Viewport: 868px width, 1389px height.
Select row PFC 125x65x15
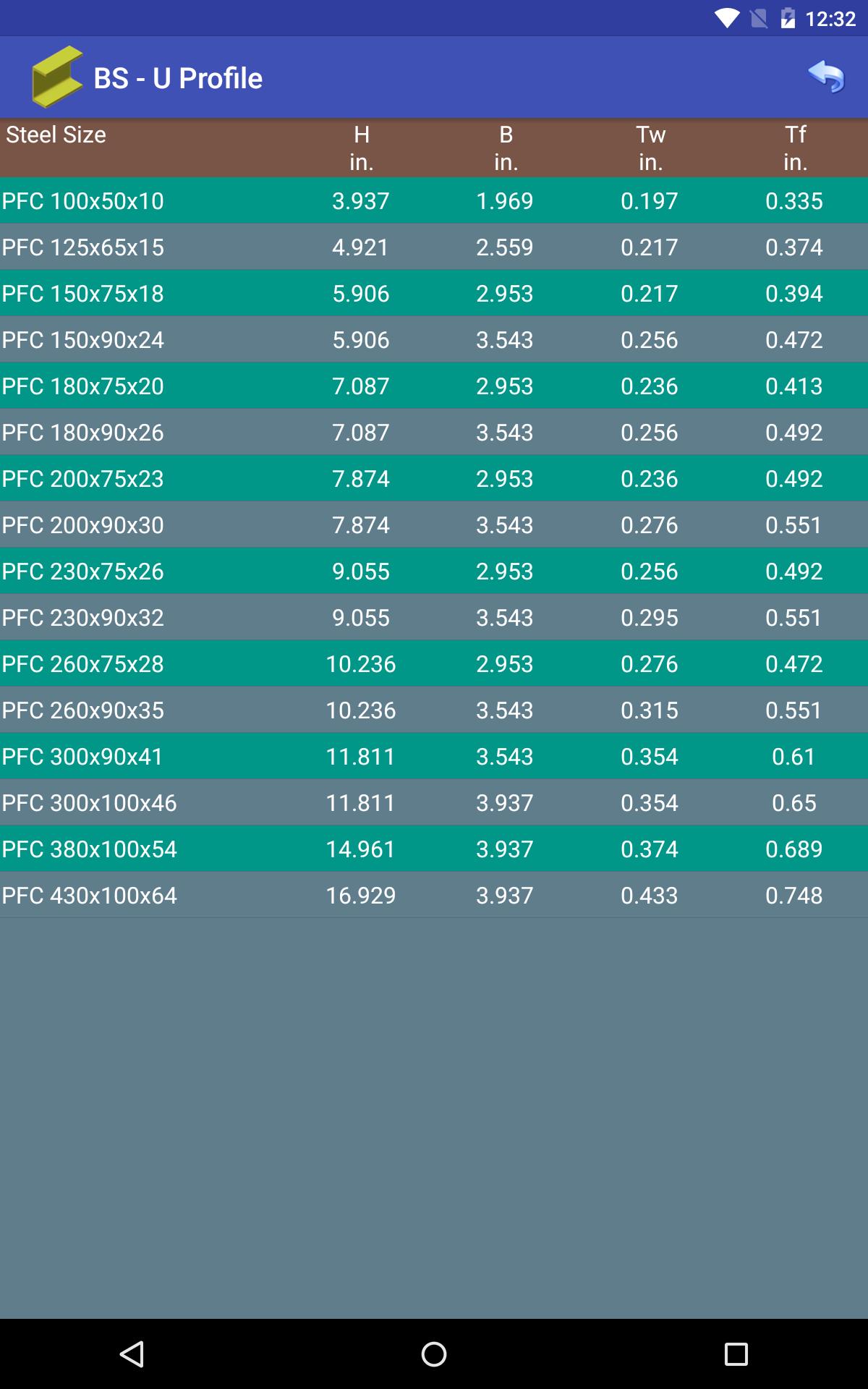[434, 247]
